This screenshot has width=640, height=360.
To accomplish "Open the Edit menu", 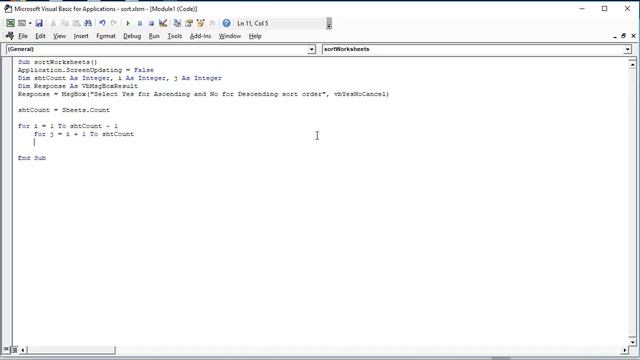I will point(40,36).
